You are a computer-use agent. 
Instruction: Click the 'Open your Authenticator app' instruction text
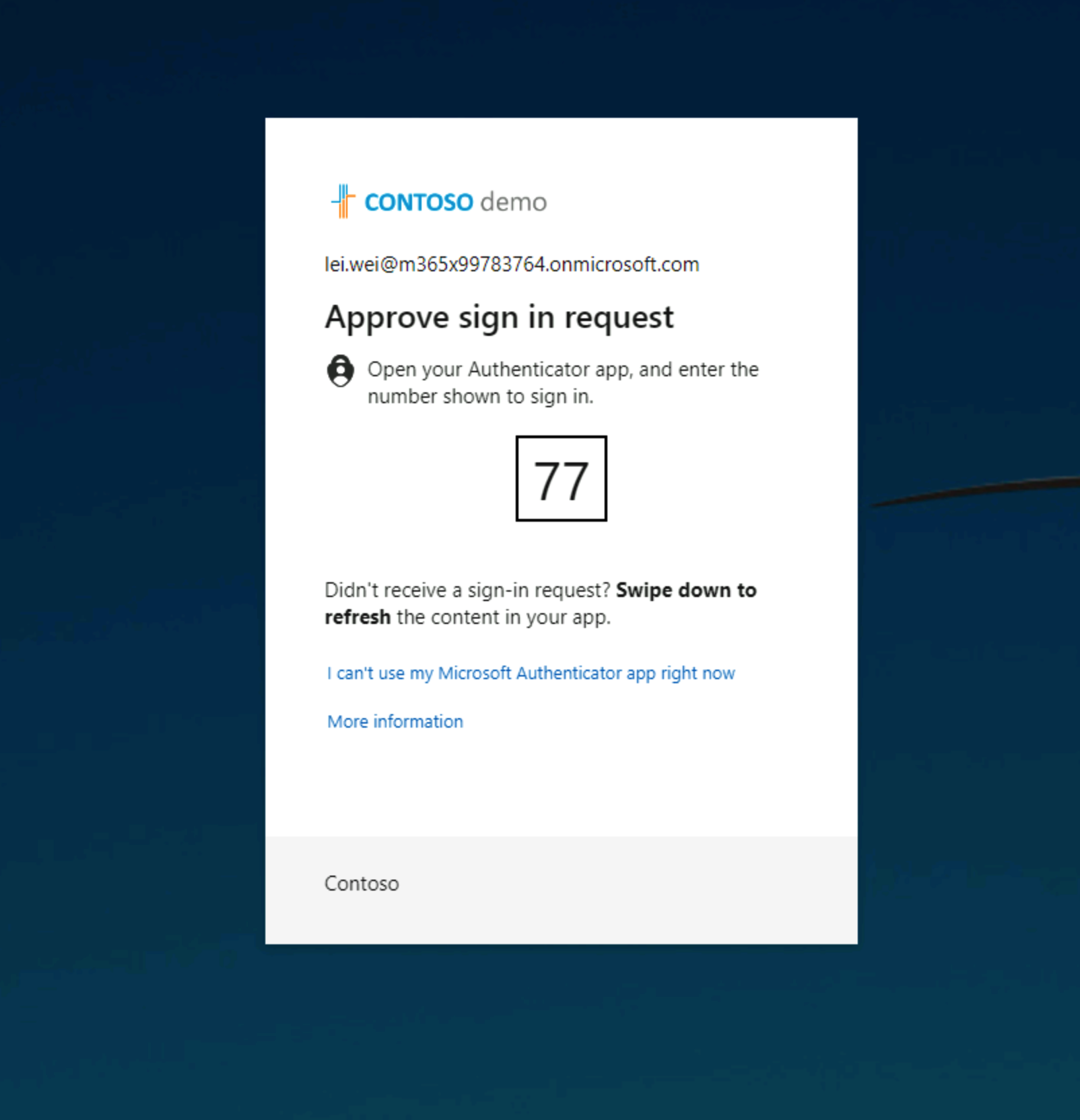(563, 382)
